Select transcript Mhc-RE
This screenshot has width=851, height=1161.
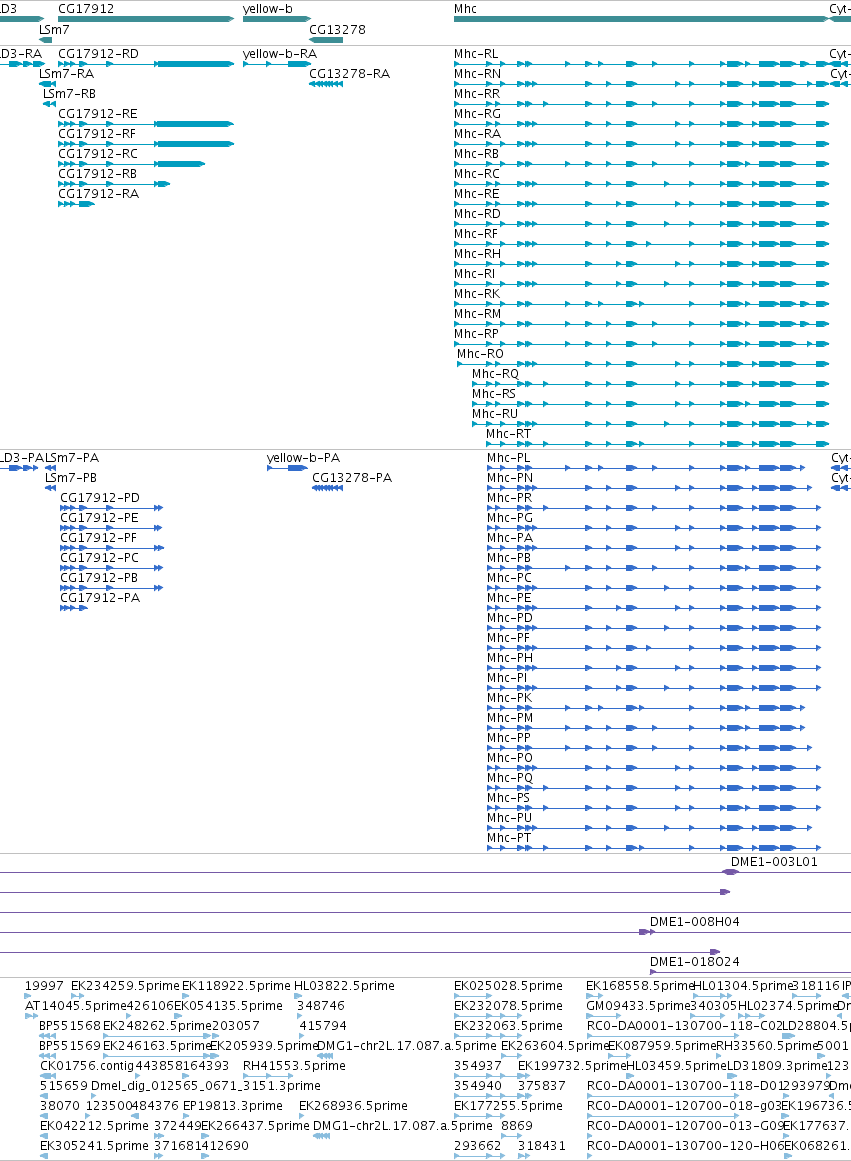coord(476,194)
